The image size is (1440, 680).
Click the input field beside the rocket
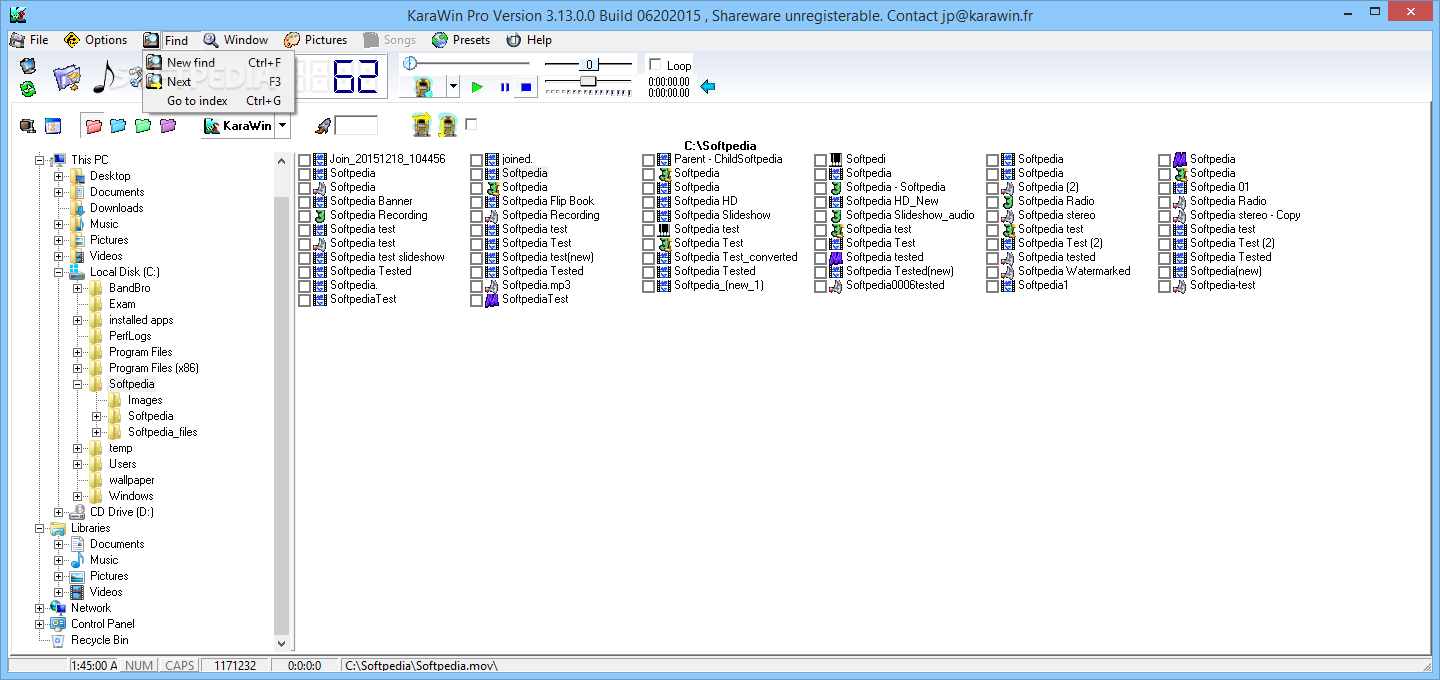point(356,126)
